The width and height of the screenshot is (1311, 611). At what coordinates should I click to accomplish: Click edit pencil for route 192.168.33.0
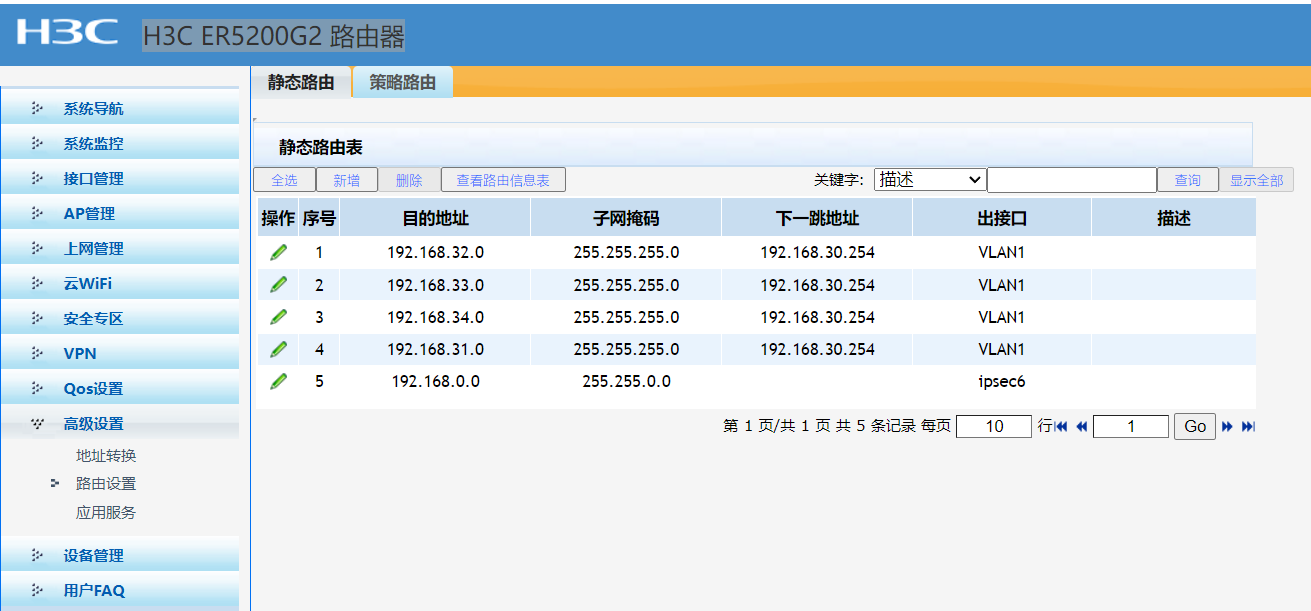pyautogui.click(x=278, y=284)
